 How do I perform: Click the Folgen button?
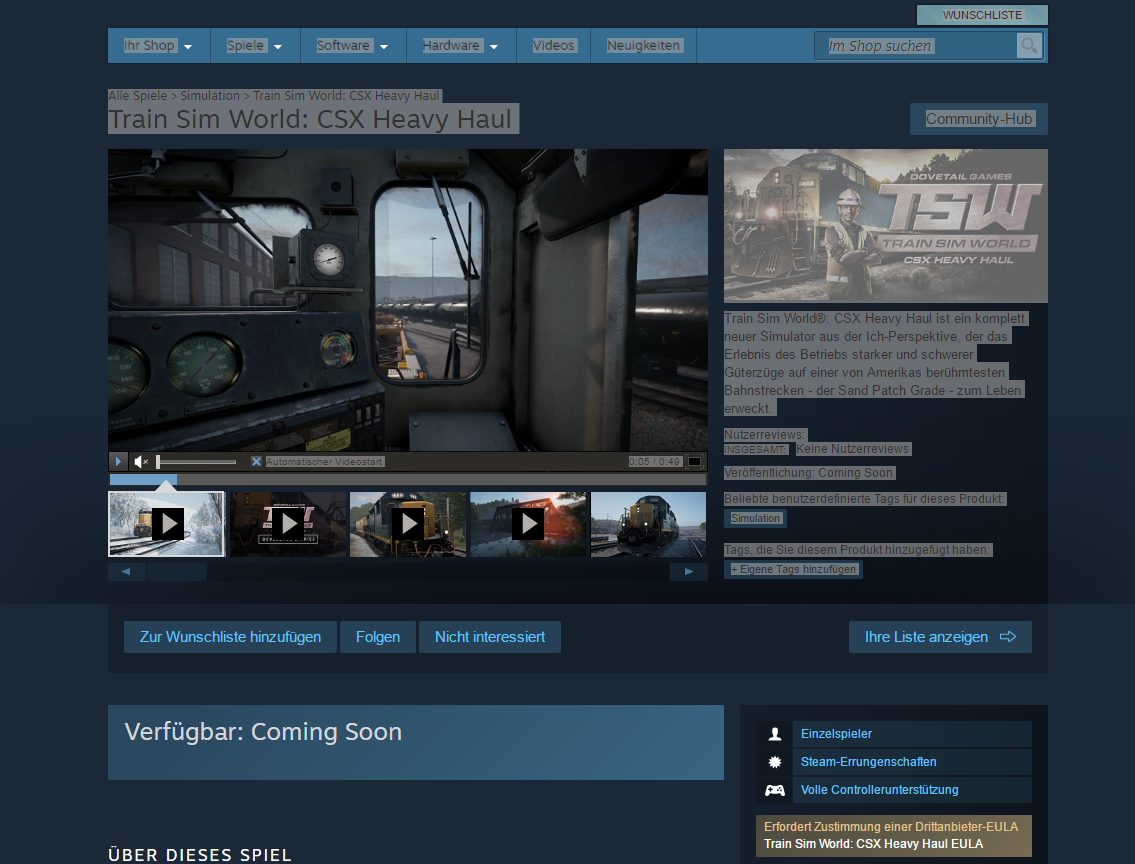[x=378, y=637]
